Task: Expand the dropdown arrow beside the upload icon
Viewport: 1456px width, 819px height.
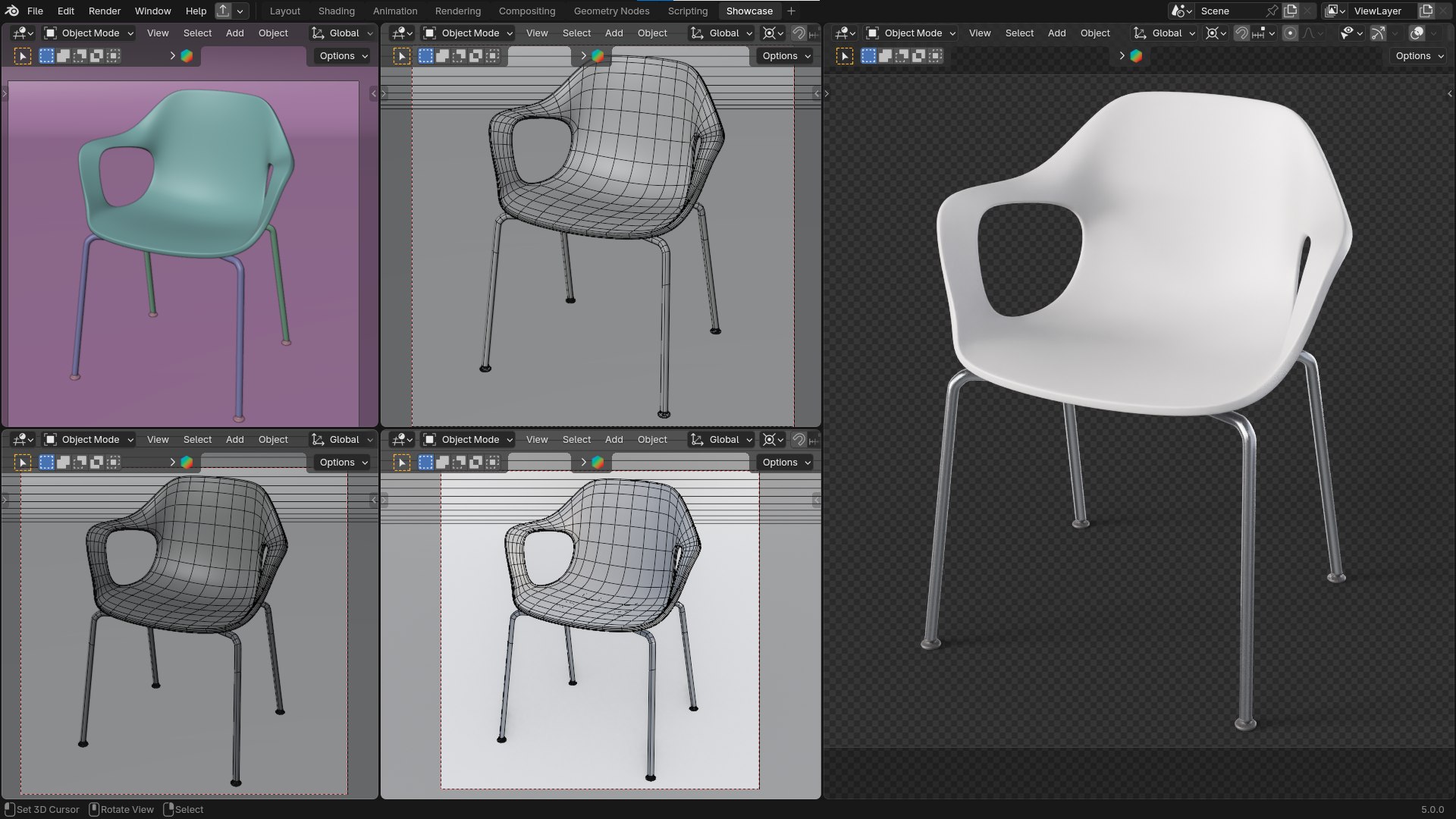Action: [240, 11]
